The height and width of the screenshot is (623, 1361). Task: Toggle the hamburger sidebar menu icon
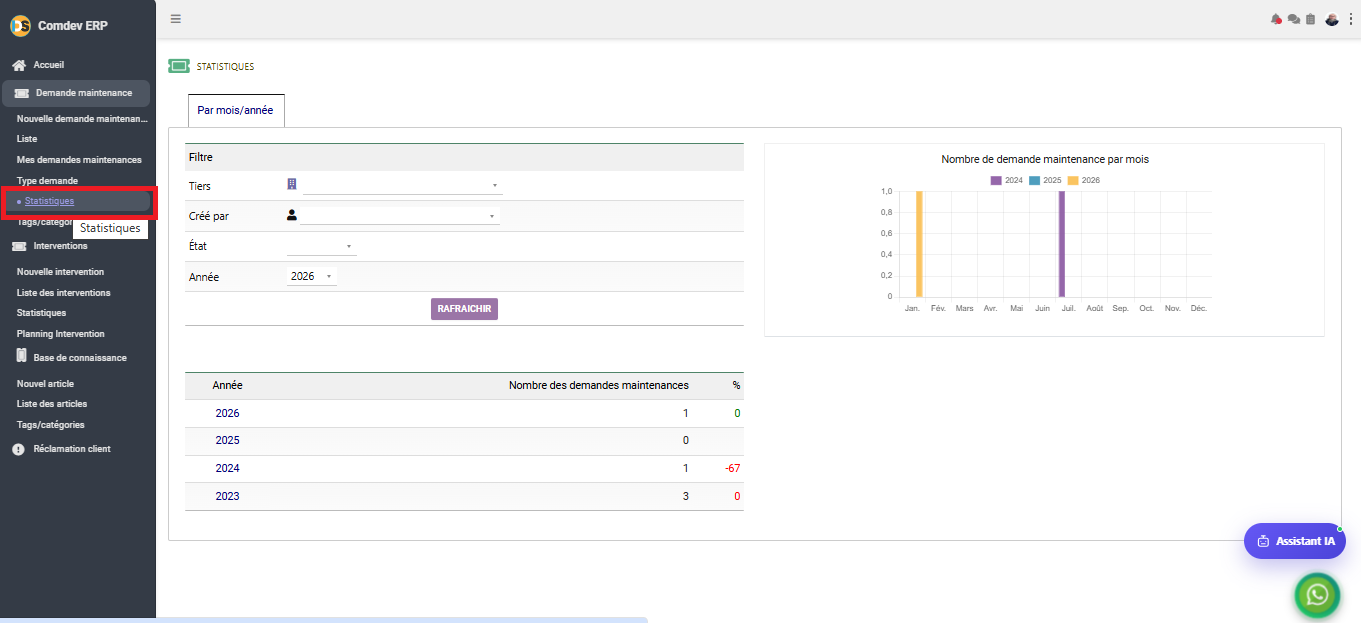(176, 19)
